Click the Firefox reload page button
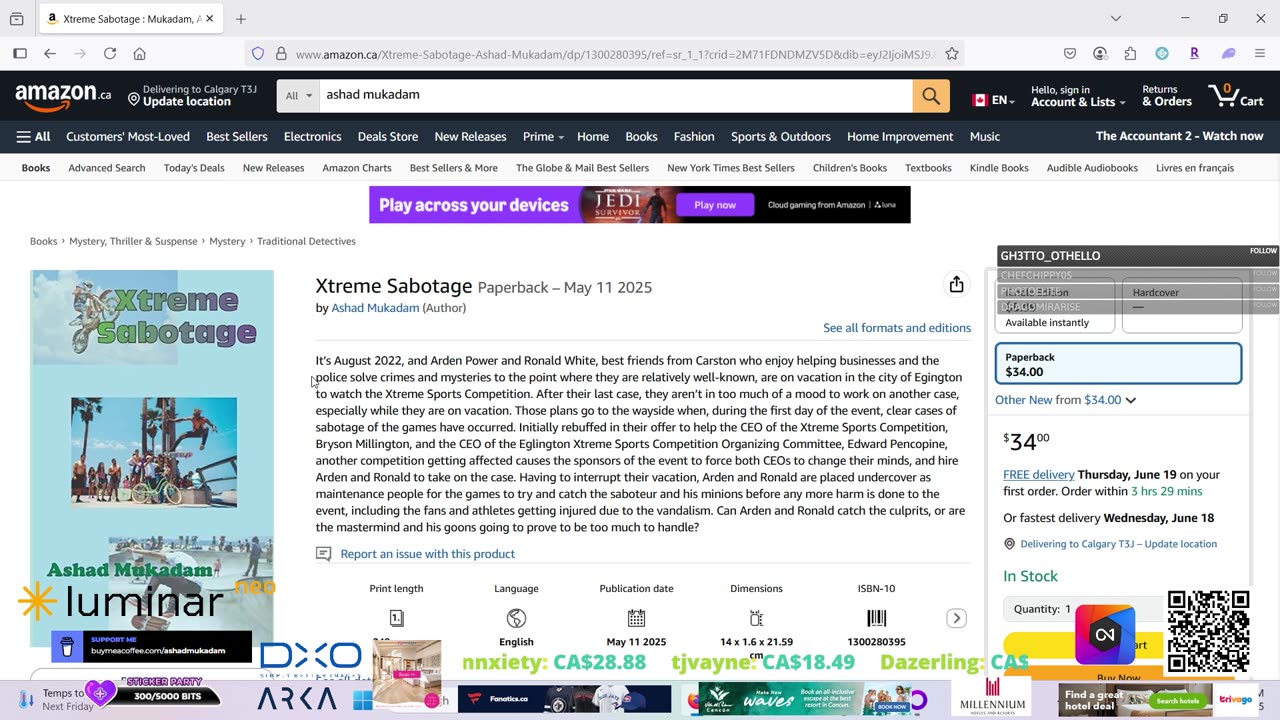 point(110,54)
